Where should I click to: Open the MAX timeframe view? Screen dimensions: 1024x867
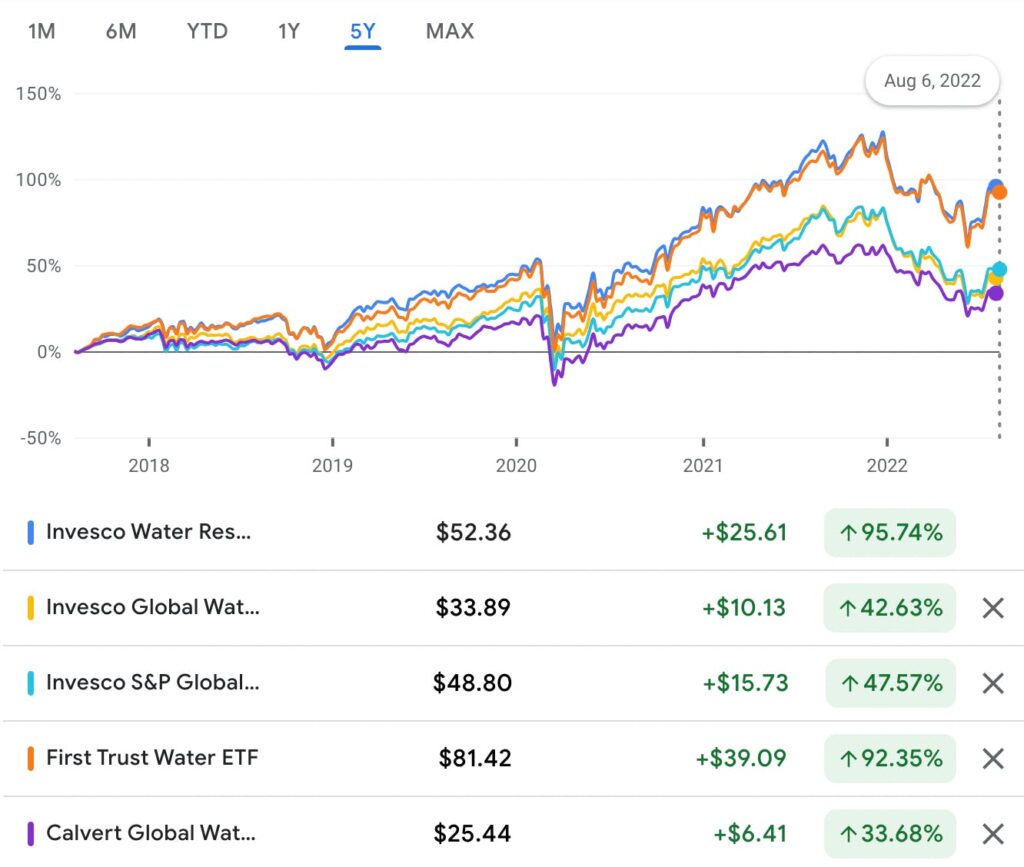coord(448,30)
